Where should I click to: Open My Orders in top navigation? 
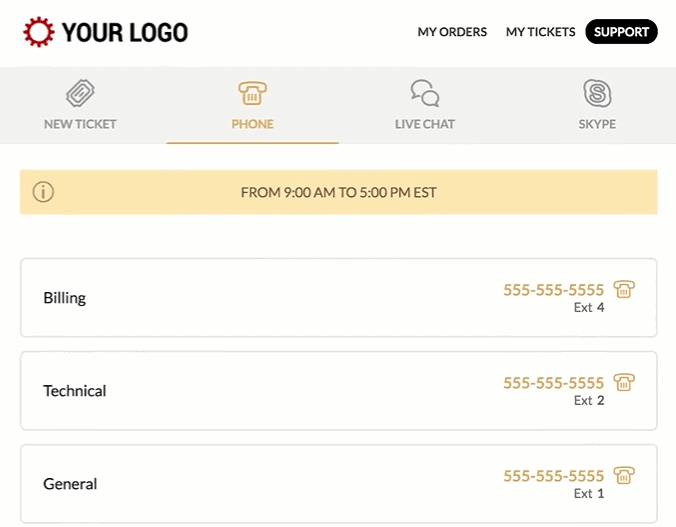pyautogui.click(x=452, y=32)
